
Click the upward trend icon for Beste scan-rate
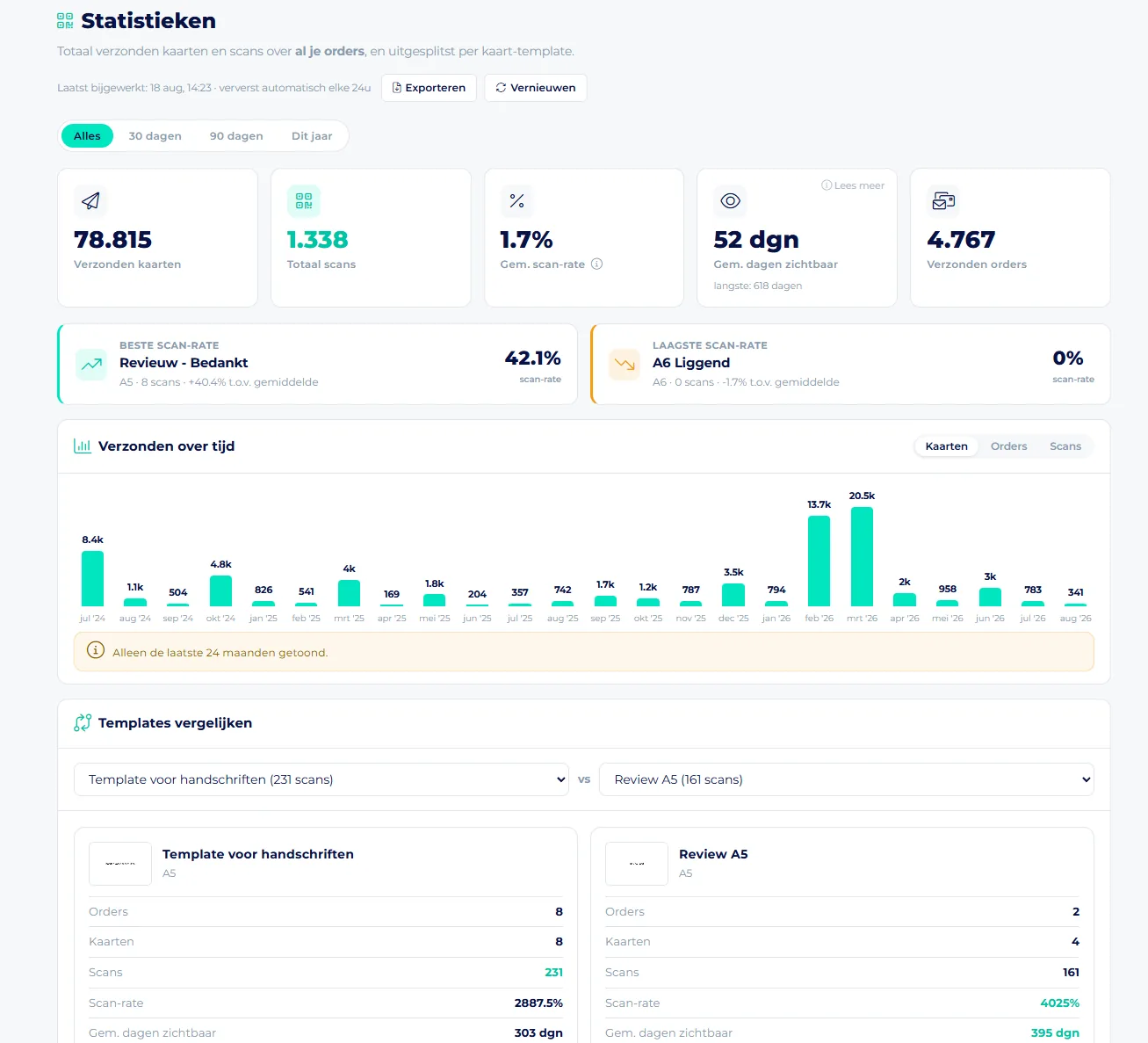click(x=91, y=364)
